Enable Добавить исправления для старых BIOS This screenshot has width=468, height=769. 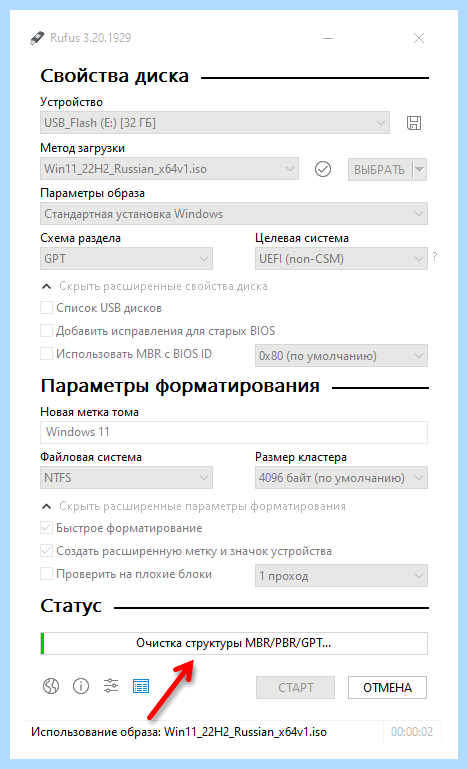point(46,331)
